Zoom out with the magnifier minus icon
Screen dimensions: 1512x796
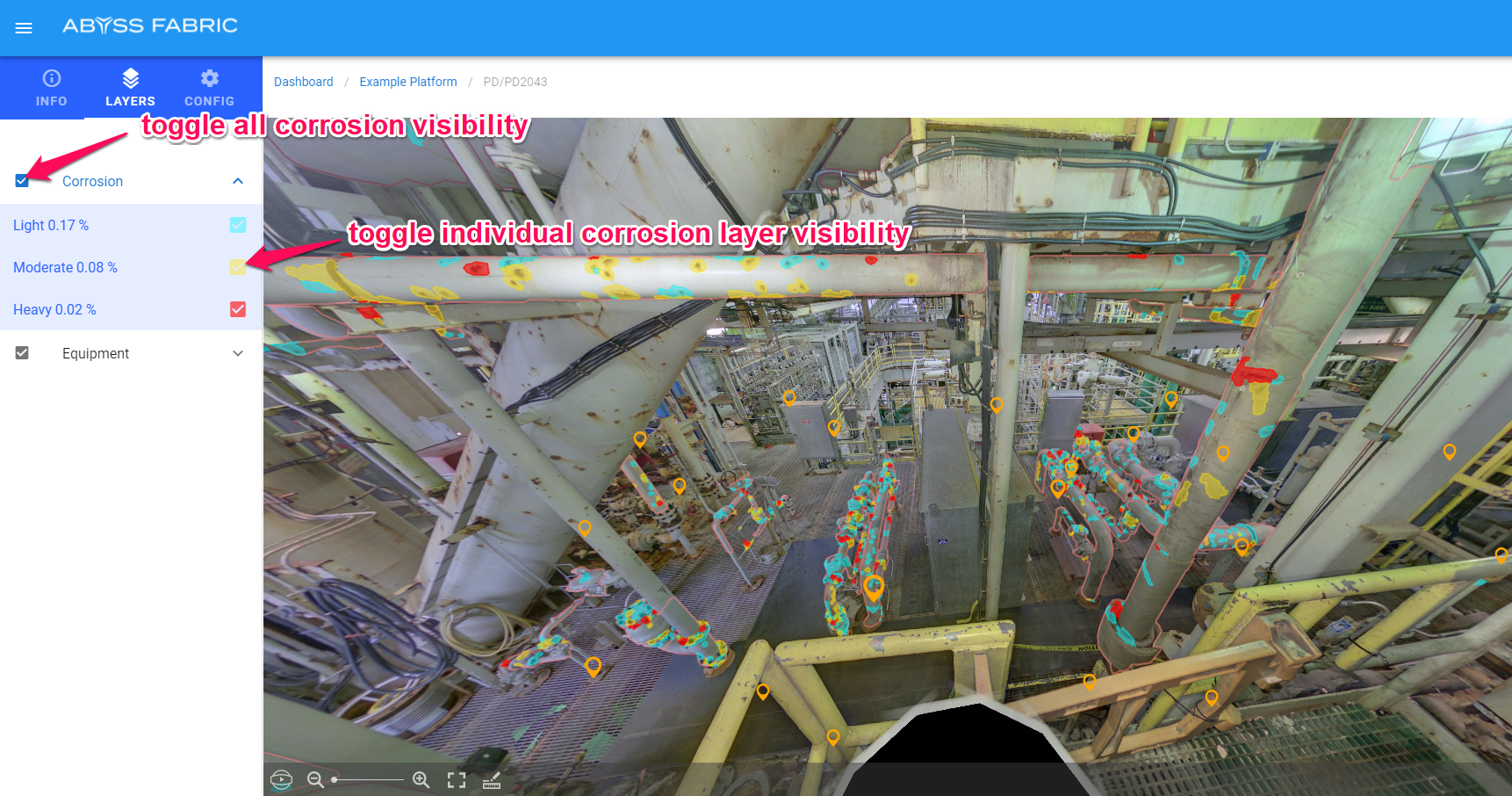[315, 780]
